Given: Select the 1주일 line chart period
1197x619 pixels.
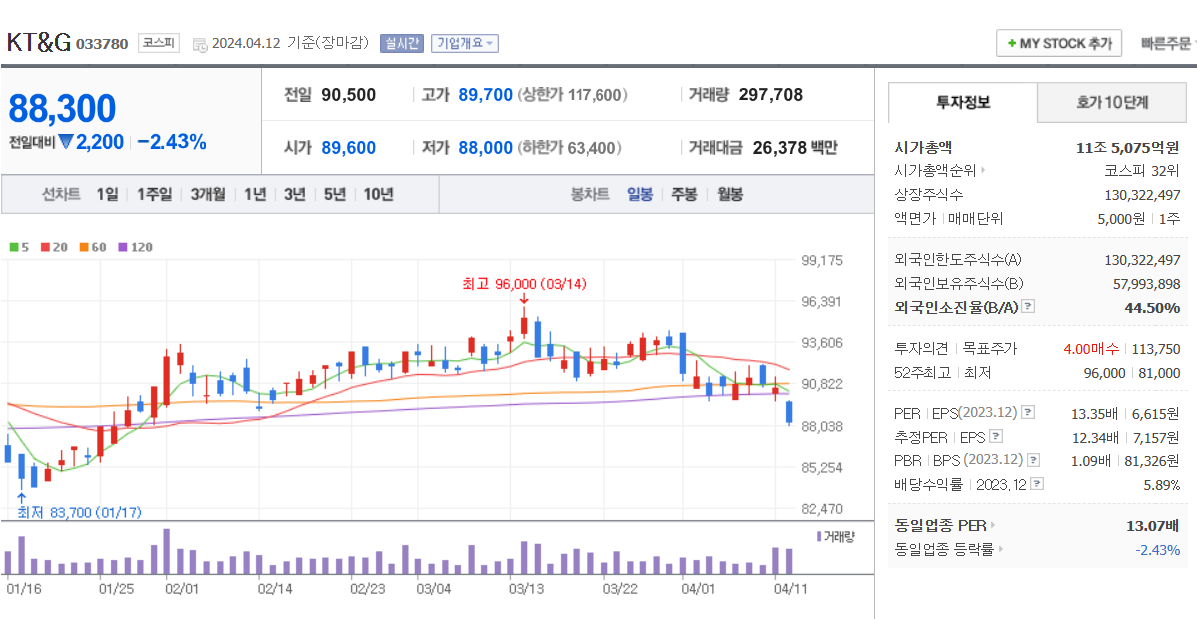Looking at the screenshot, I should (x=154, y=194).
